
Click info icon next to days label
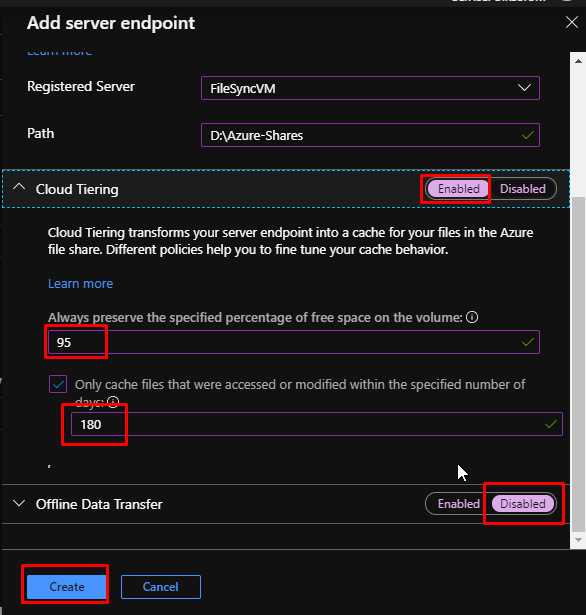click(x=113, y=402)
